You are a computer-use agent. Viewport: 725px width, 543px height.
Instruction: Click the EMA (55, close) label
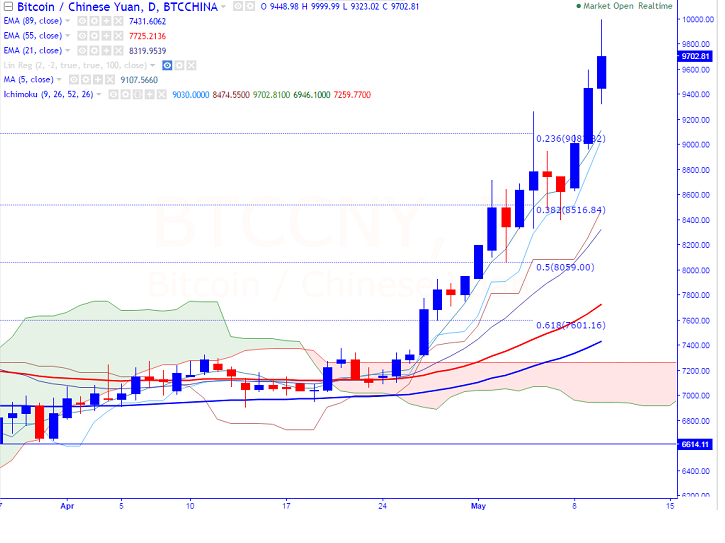pos(33,36)
